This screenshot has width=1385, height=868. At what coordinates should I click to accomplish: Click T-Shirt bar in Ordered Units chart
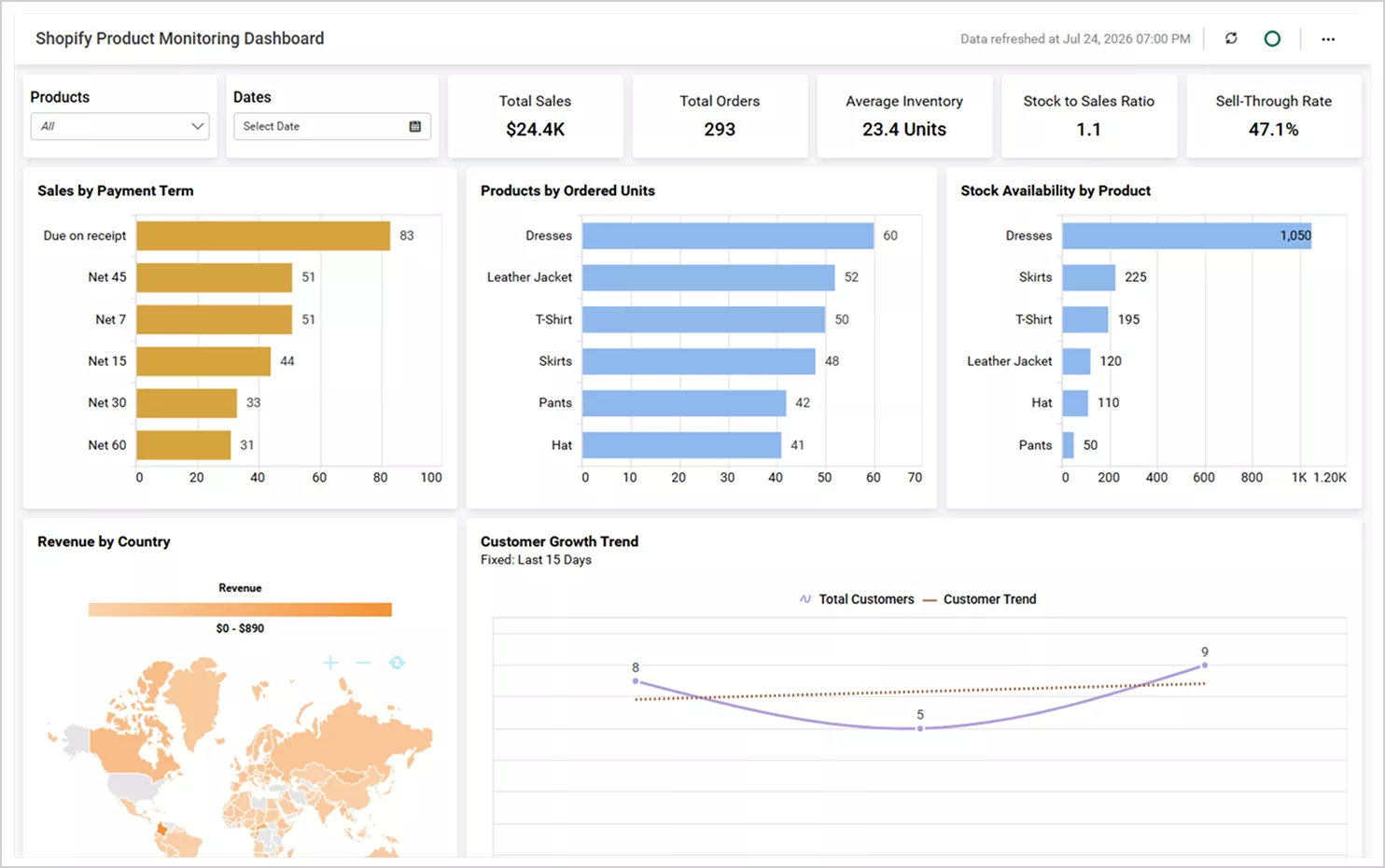pyautogui.click(x=704, y=319)
